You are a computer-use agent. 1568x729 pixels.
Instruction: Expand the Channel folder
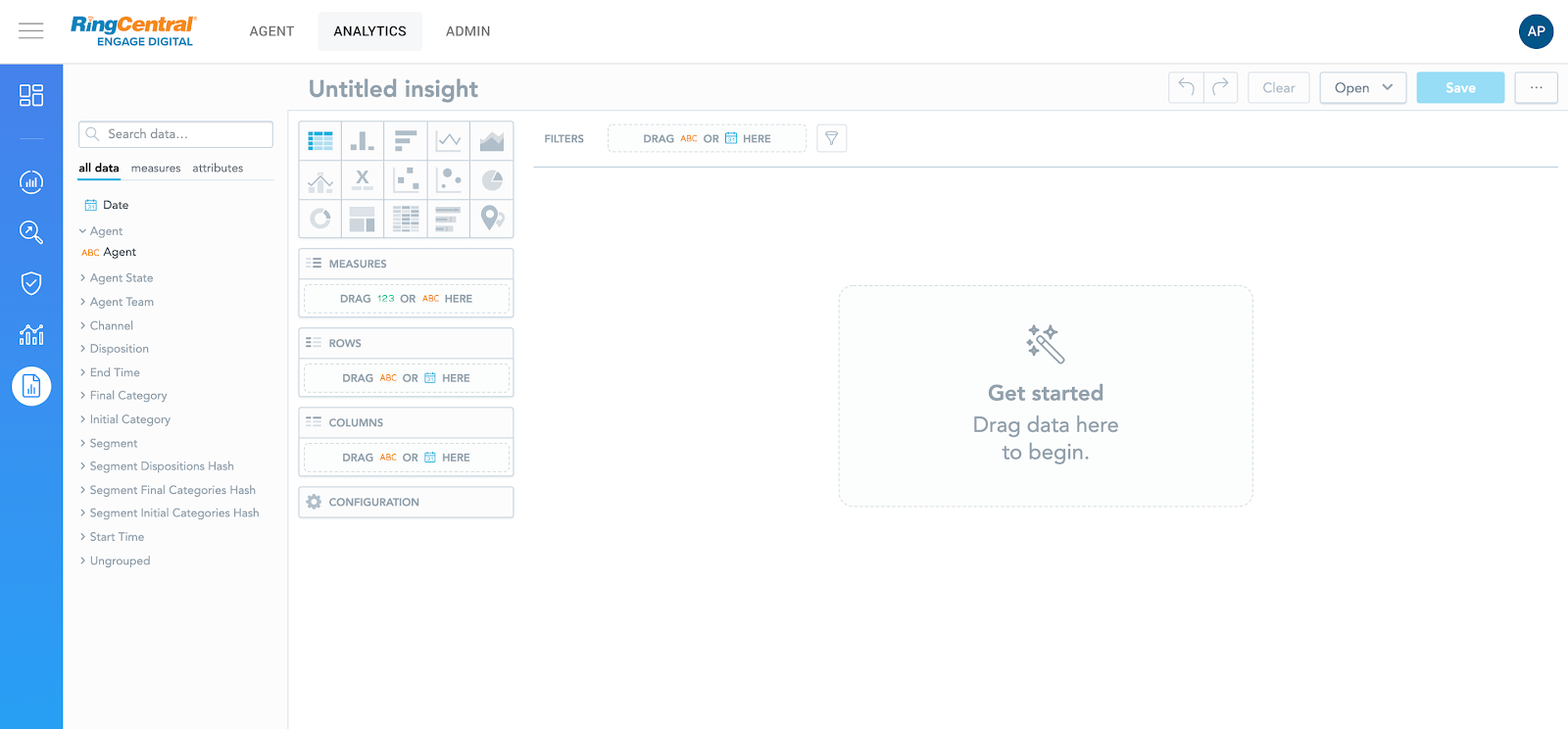(106, 325)
